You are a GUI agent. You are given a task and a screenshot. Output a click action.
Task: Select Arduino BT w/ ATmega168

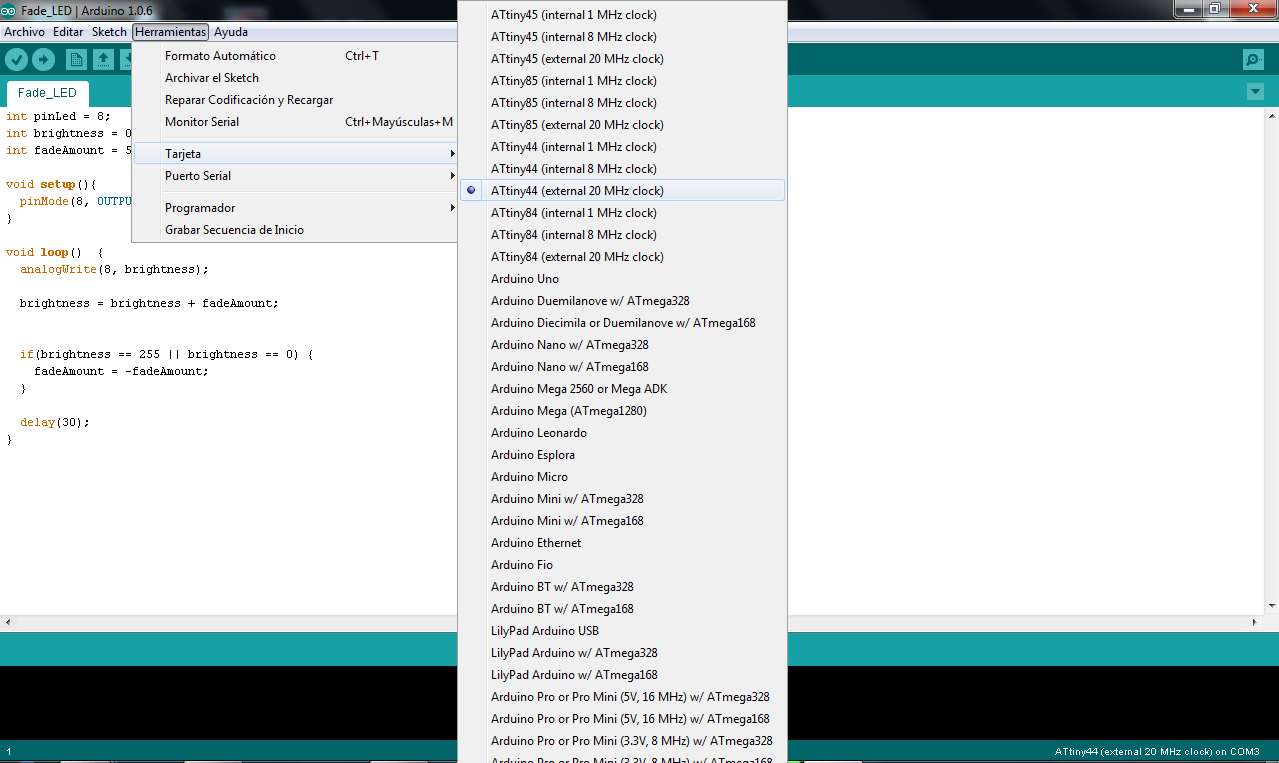pos(622,609)
